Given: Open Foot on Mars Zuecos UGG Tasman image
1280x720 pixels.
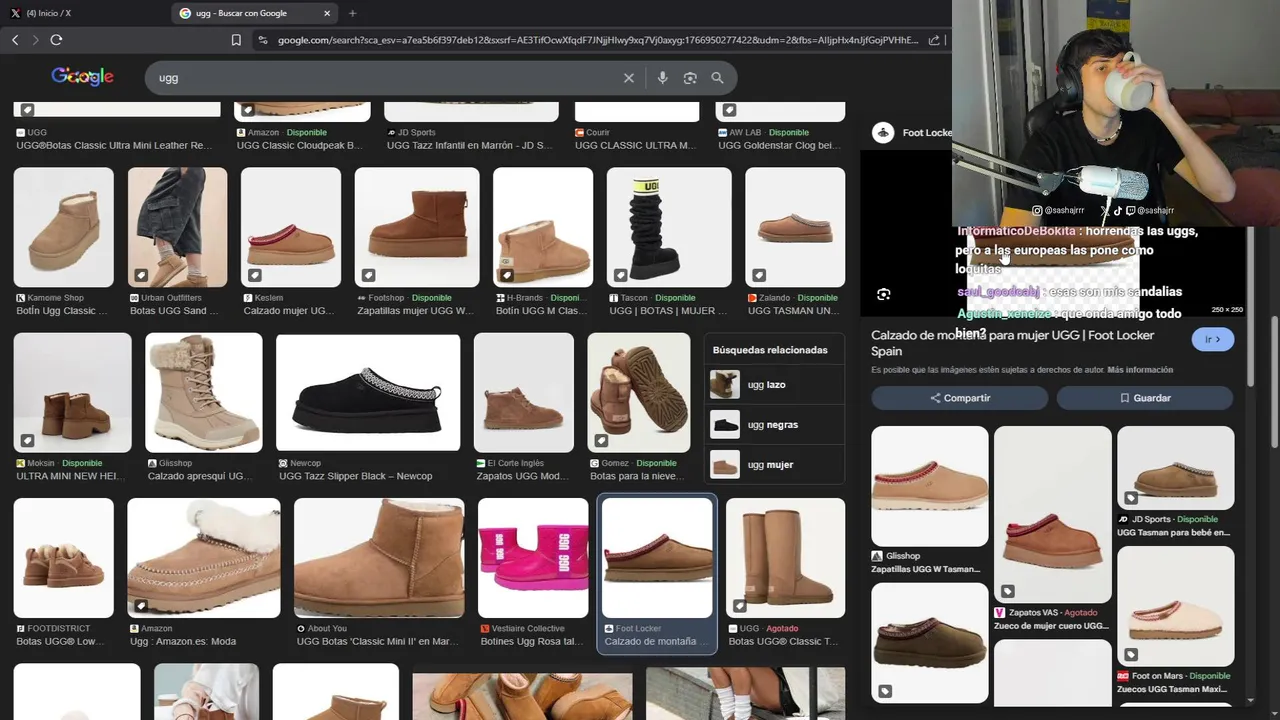Looking at the screenshot, I should coord(1176,606).
